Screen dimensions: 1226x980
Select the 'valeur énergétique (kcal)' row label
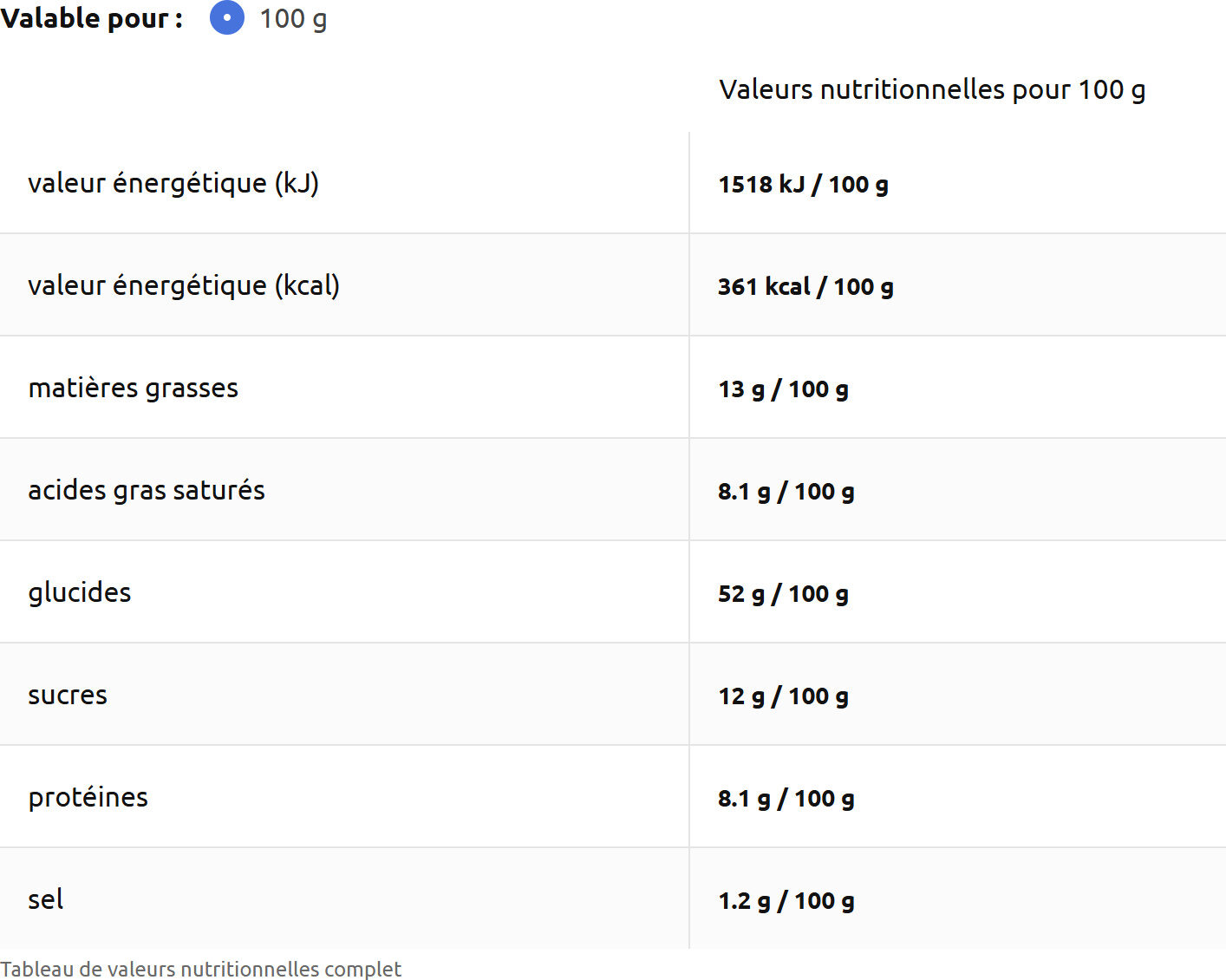coord(184,285)
